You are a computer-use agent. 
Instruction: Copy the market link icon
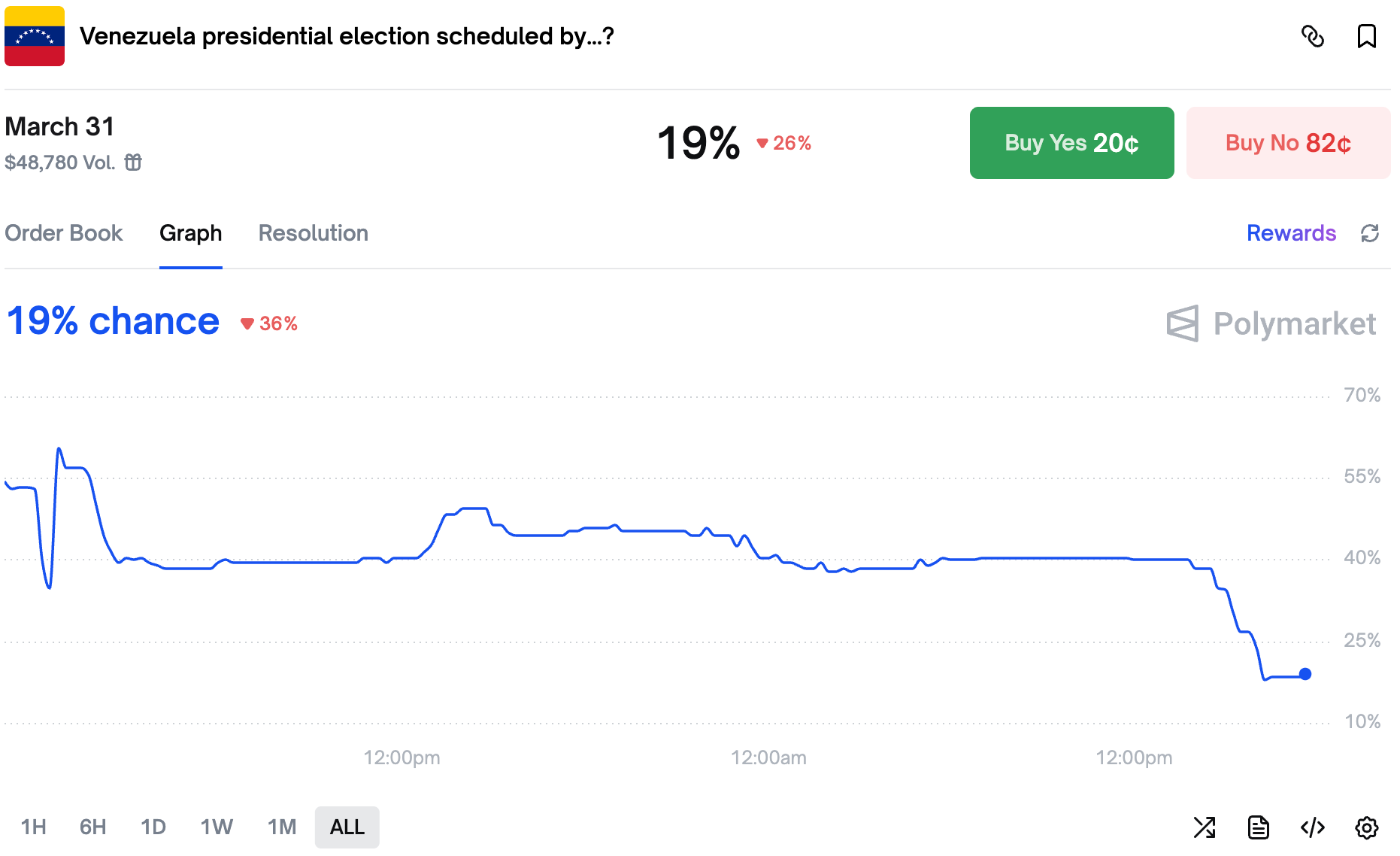click(1313, 36)
